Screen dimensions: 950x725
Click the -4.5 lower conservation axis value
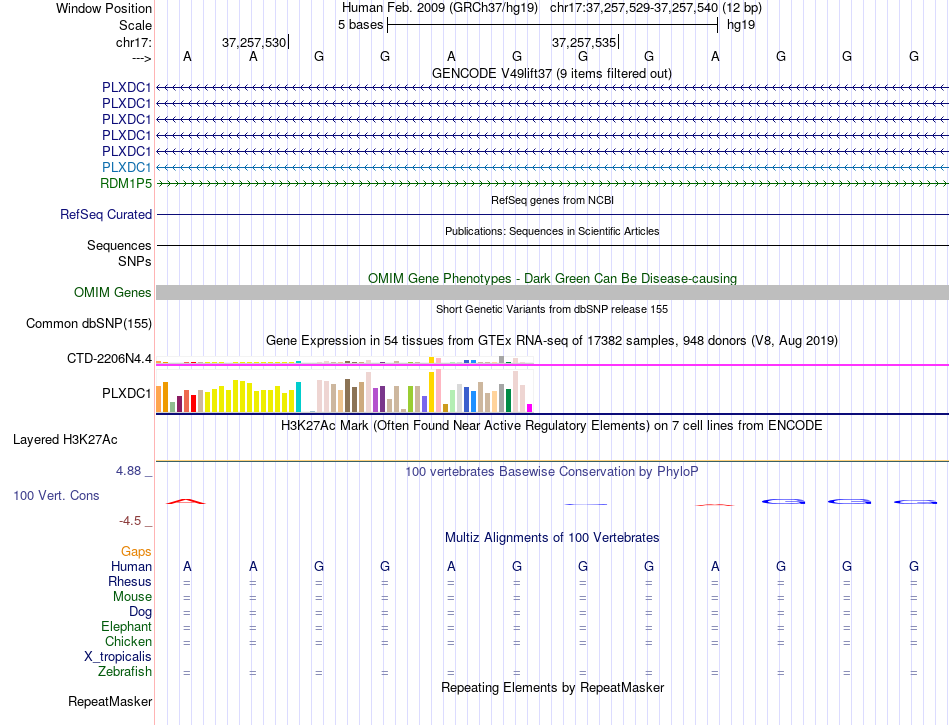(x=130, y=521)
